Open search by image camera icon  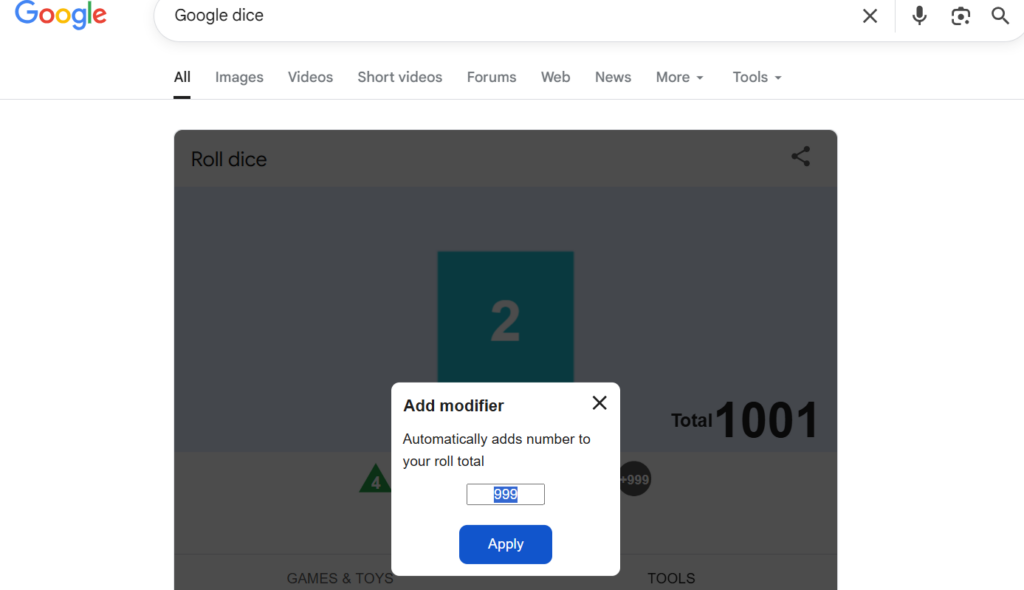pyautogui.click(x=960, y=16)
